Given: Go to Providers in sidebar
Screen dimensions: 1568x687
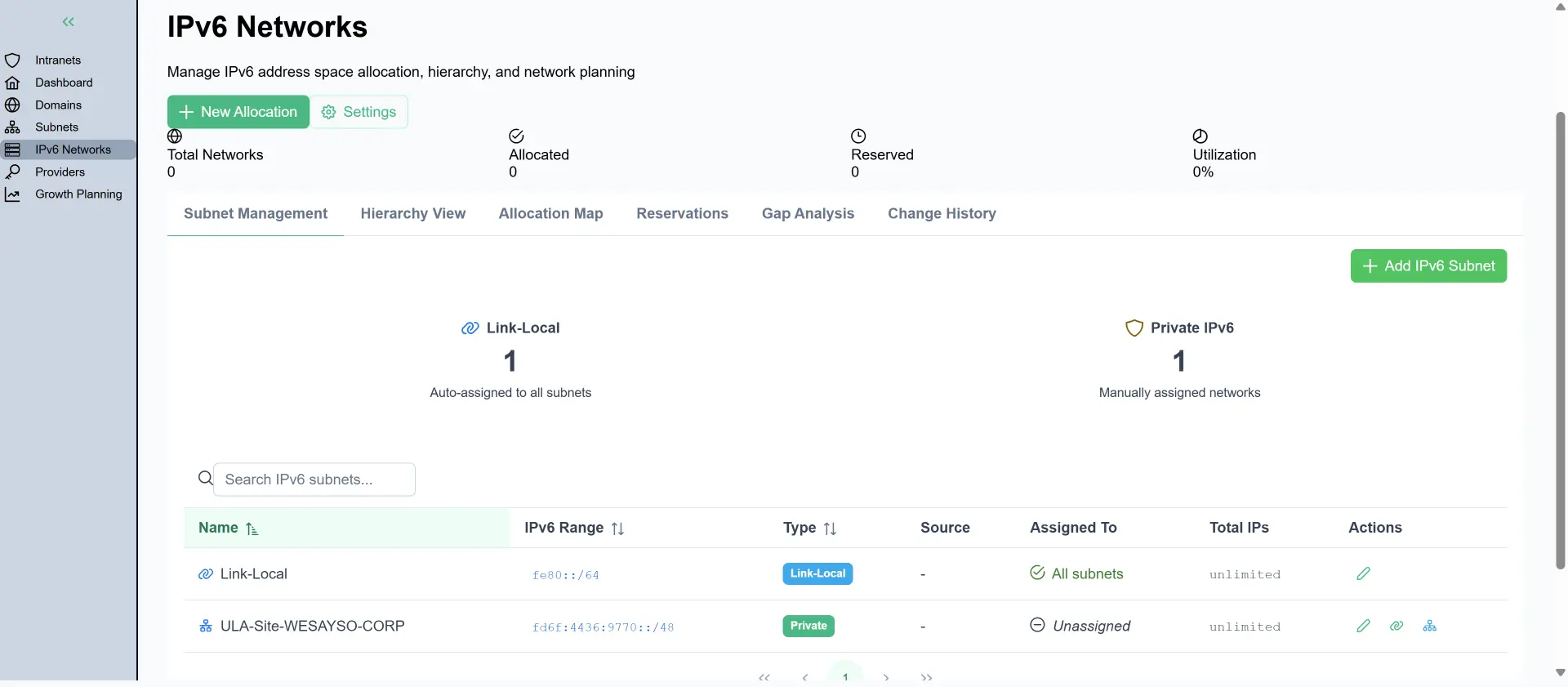Looking at the screenshot, I should [60, 172].
